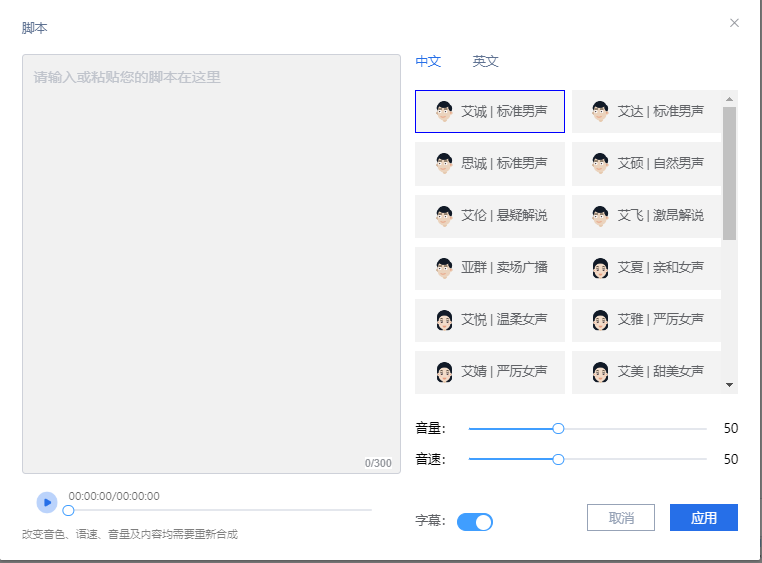This screenshot has width=762, height=563.
Task: Click into the script text input area
Action: [211, 264]
